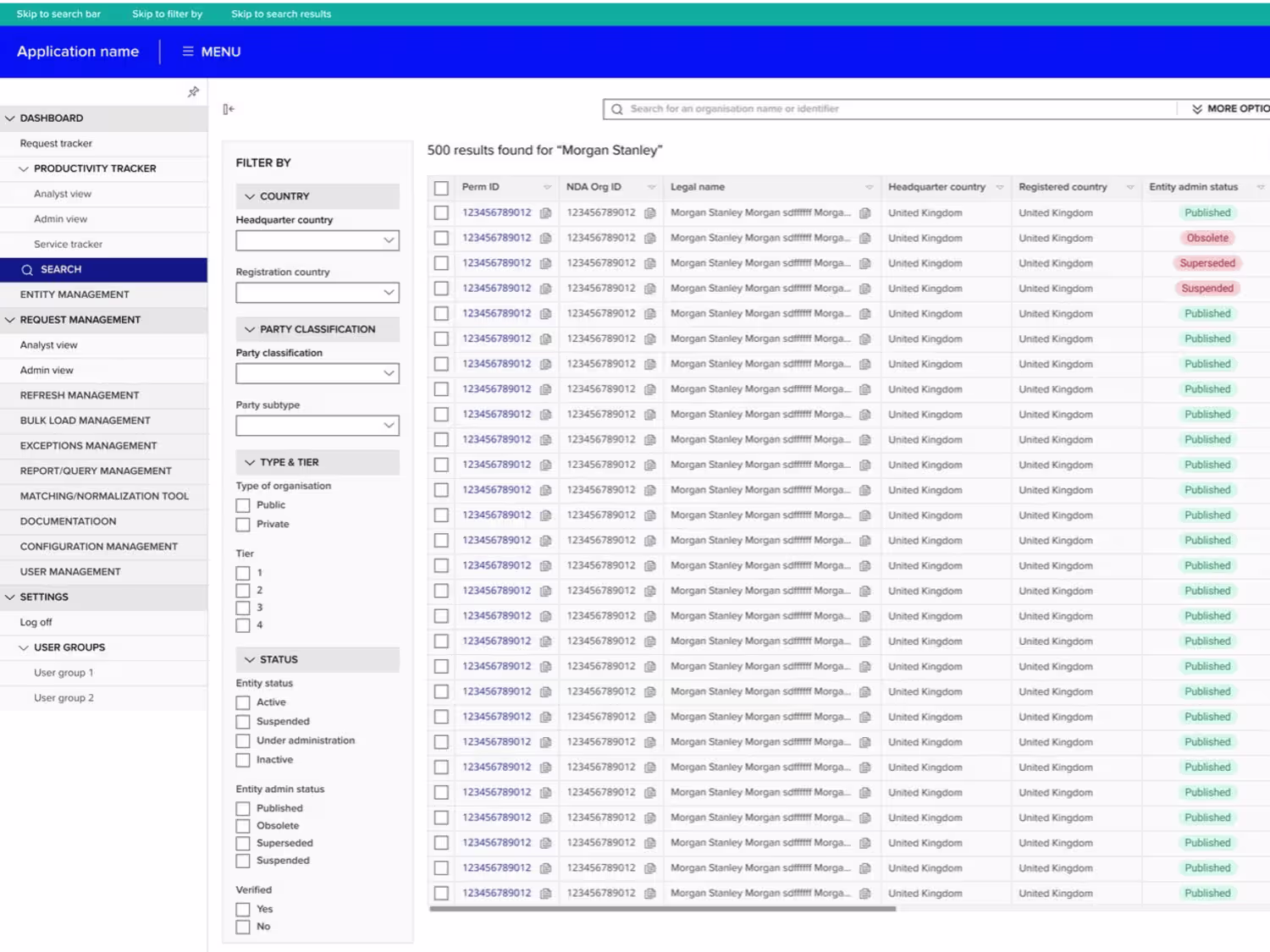This screenshot has height=952, width=1270.
Task: Tick the Under administration entity status checkbox
Action: 243,741
